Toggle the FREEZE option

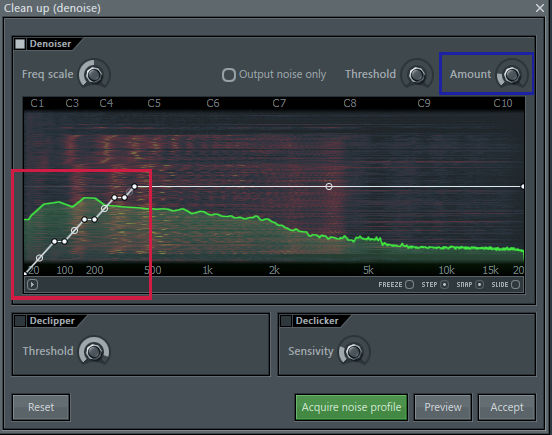409,284
